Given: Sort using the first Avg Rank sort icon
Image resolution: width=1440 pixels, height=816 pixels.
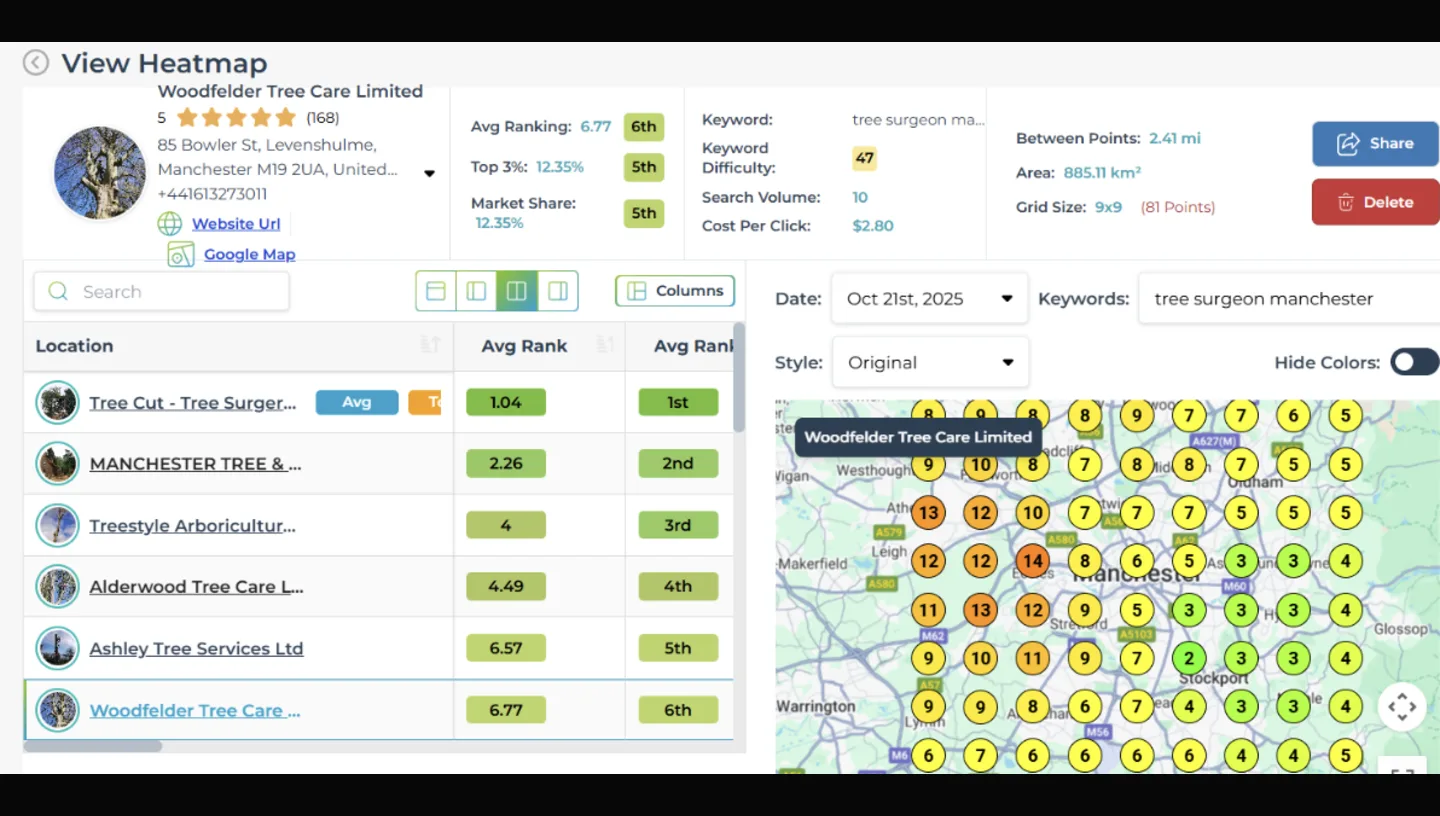Looking at the screenshot, I should pyautogui.click(x=605, y=345).
